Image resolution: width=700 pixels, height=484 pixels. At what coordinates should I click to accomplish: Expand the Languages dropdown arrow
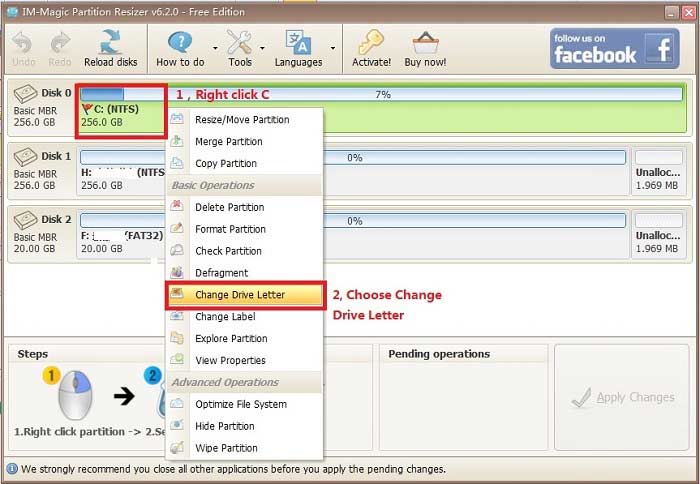pyautogui.click(x=333, y=48)
